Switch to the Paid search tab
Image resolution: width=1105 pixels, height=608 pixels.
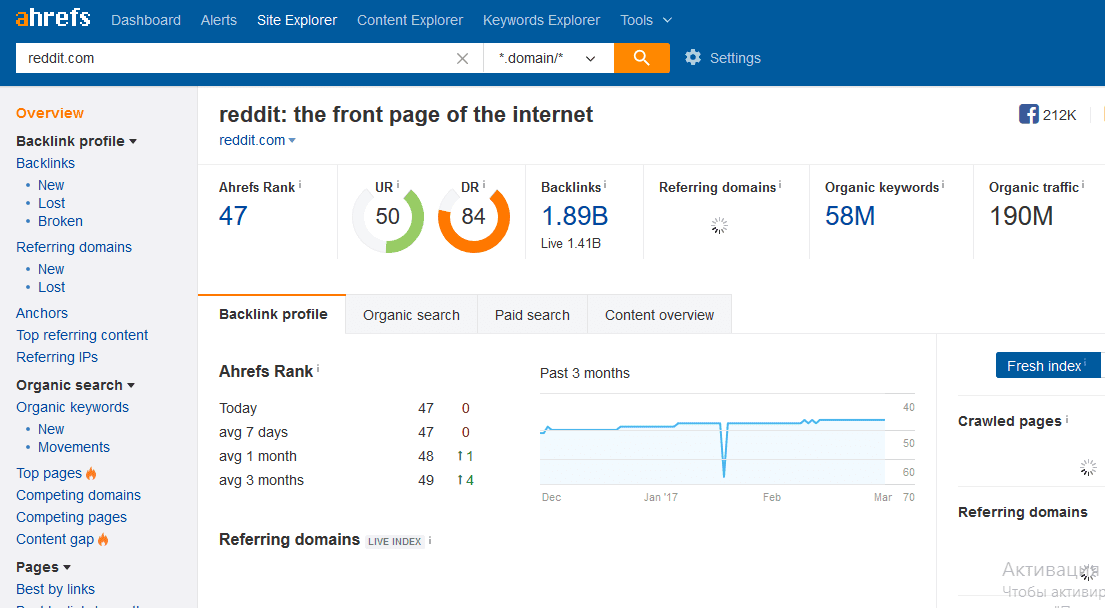[x=532, y=315]
